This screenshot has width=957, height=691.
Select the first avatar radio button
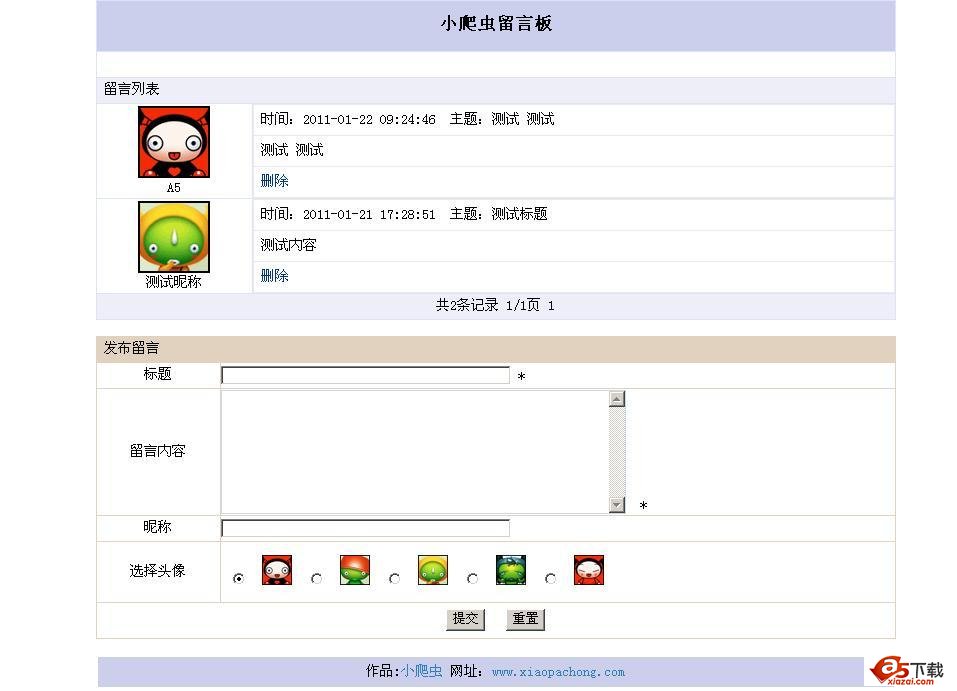point(238,577)
